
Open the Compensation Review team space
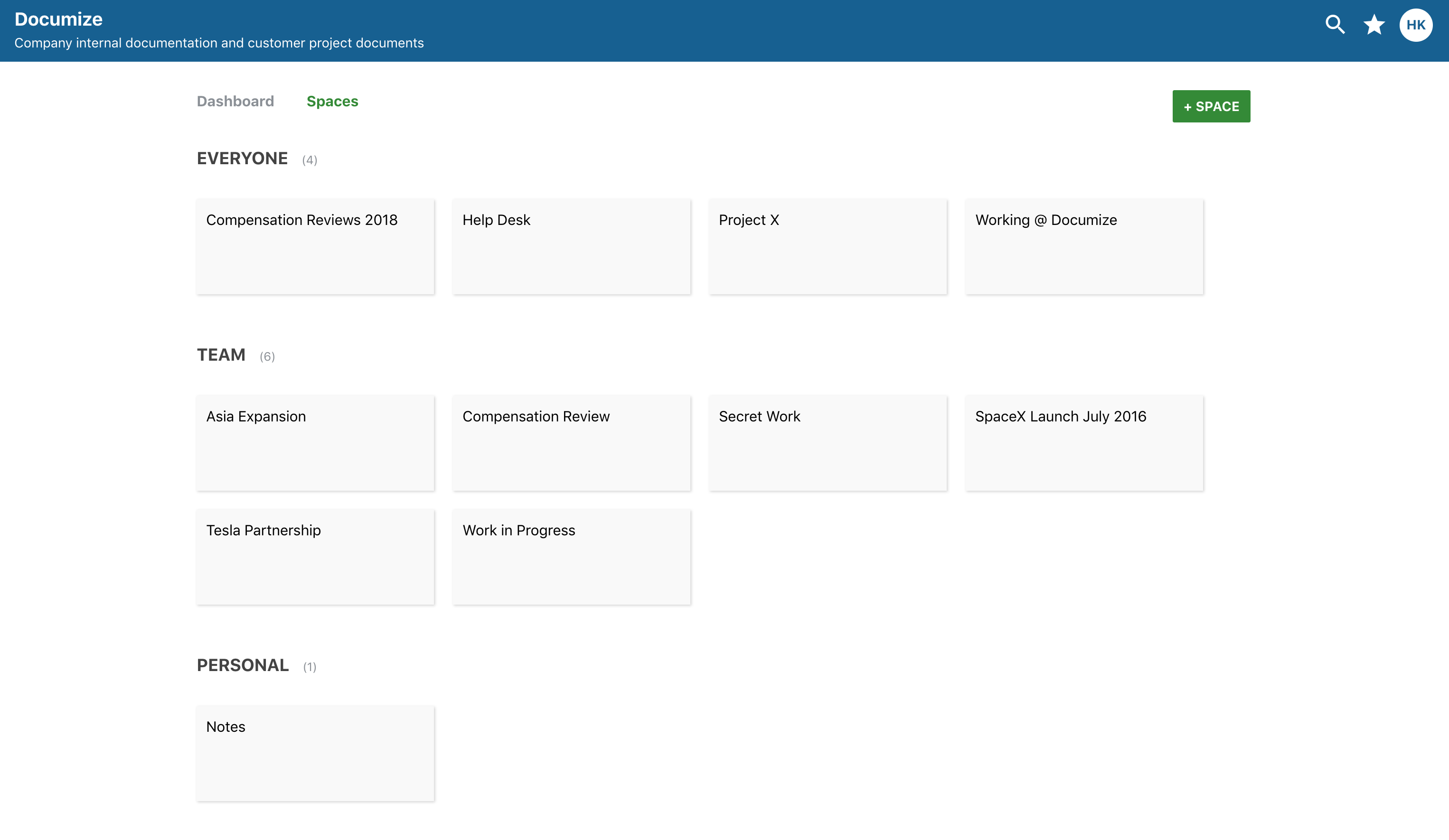pos(572,443)
